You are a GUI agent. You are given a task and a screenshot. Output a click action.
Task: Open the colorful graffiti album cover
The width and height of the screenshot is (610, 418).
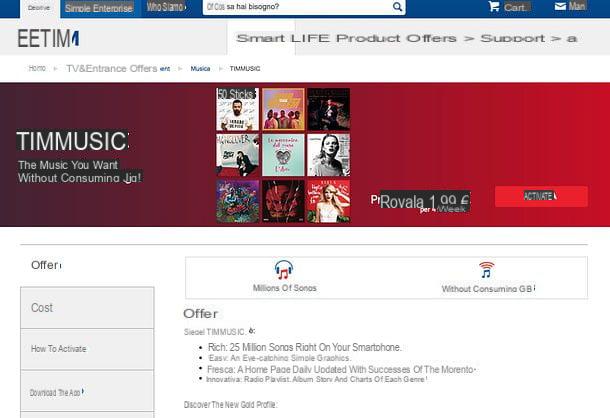point(238,201)
